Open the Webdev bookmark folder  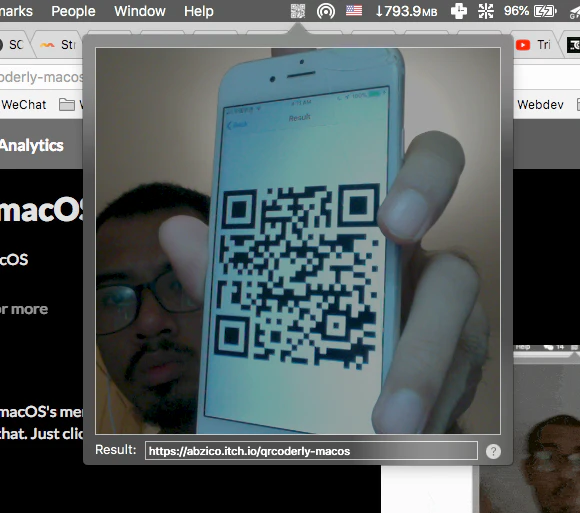540,105
